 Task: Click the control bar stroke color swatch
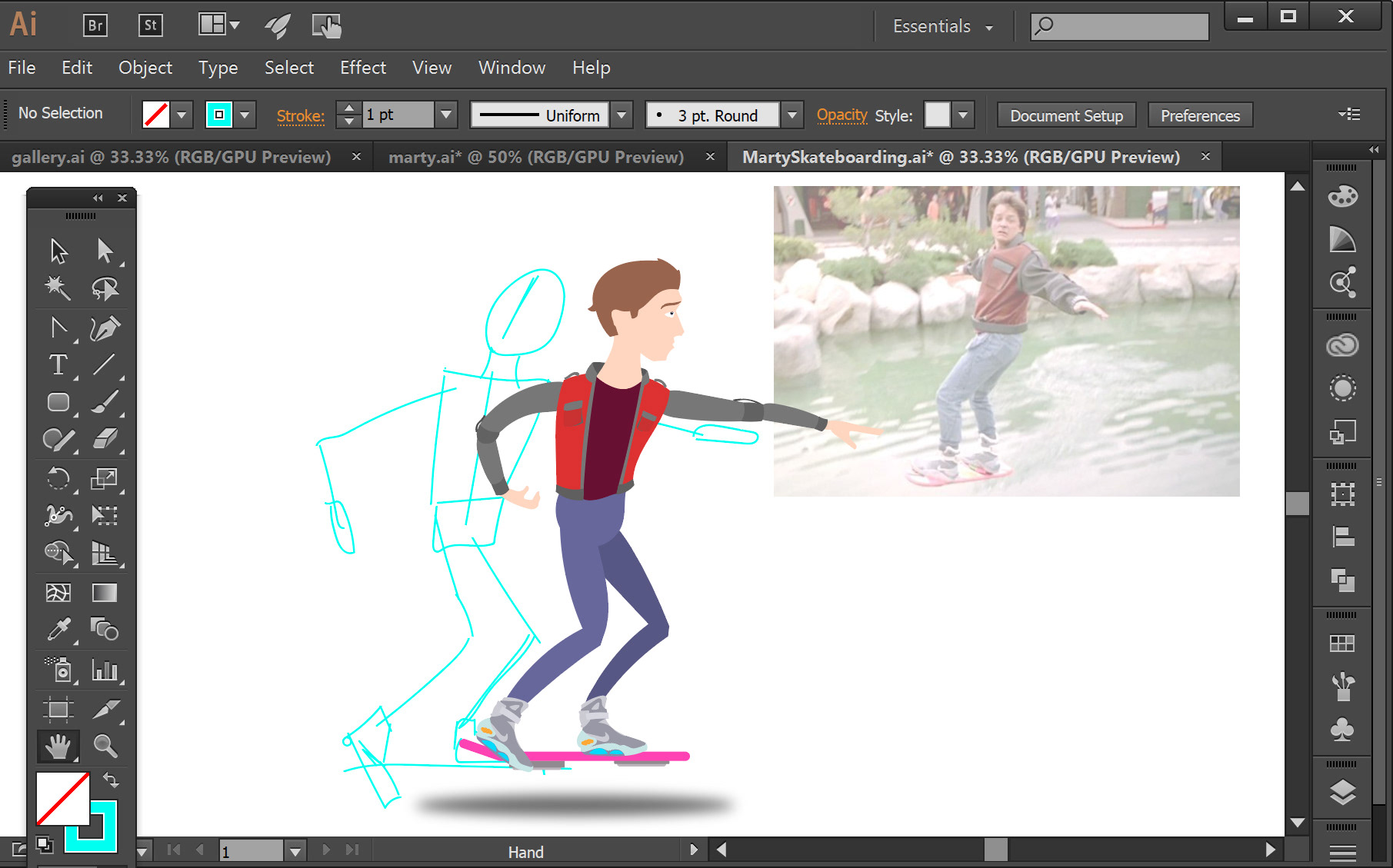click(x=219, y=115)
